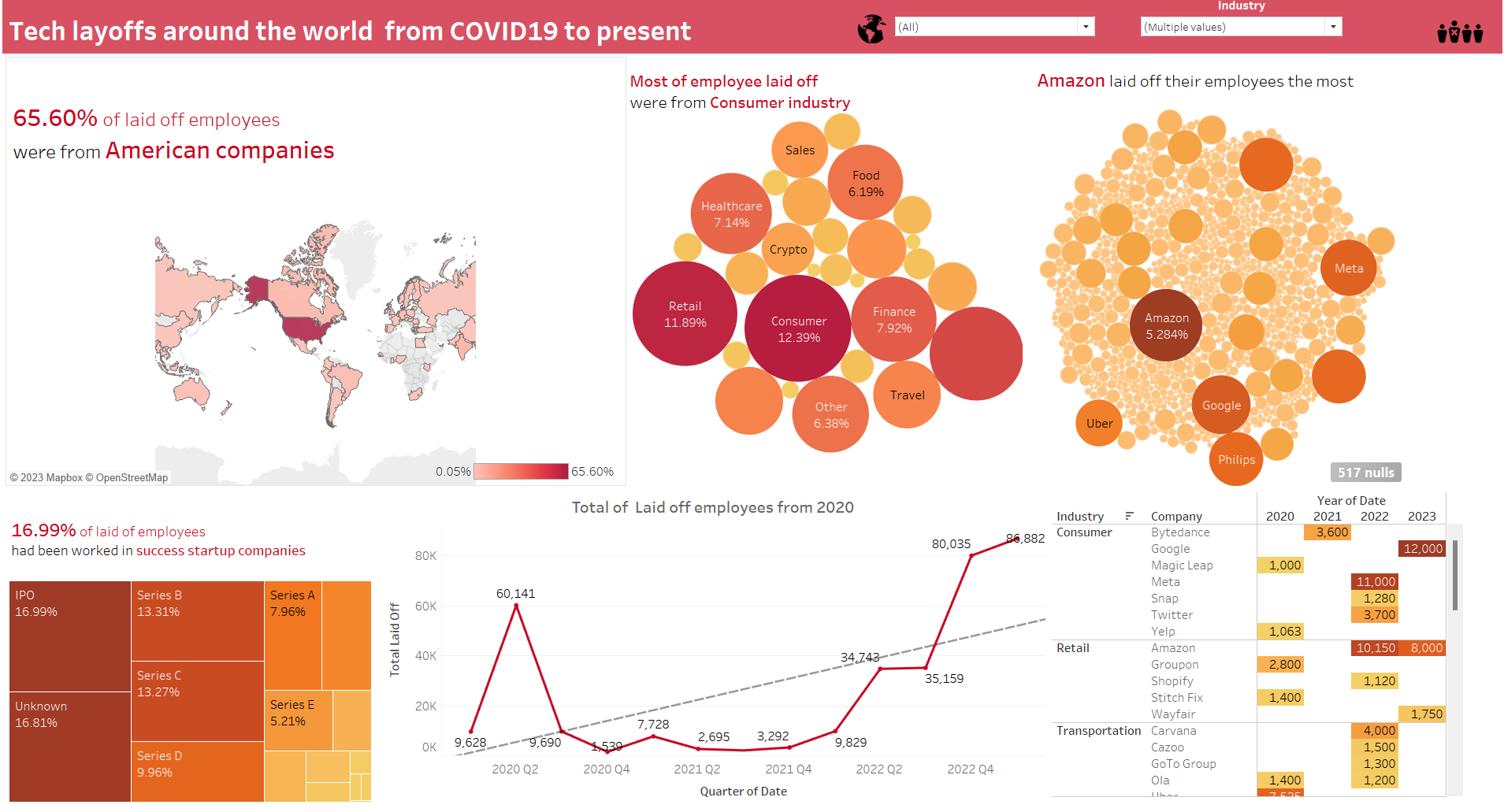Image resolution: width=1504 pixels, height=812 pixels.
Task: Click the Groupon 2,800 table cell
Action: coord(1280,664)
